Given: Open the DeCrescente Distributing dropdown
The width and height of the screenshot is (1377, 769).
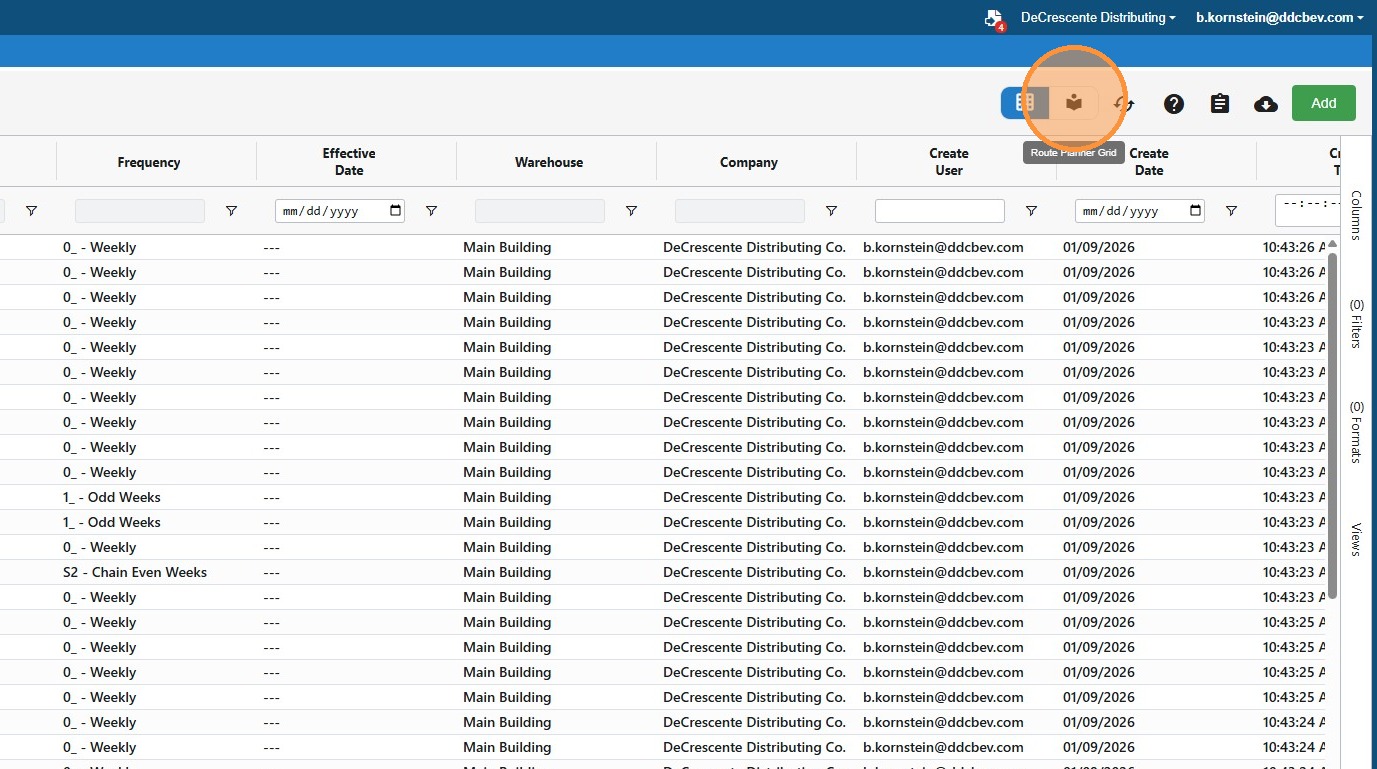Looking at the screenshot, I should click(1097, 17).
